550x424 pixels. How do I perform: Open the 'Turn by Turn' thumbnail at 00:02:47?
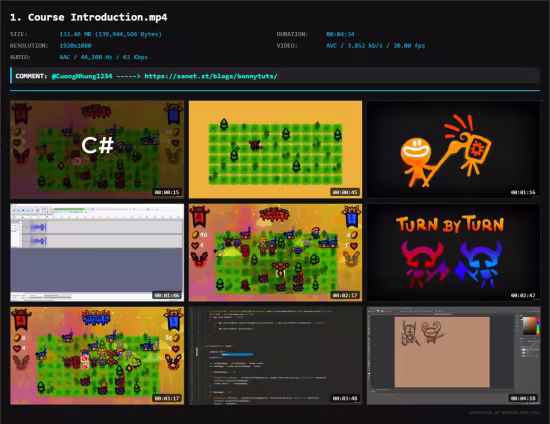tap(454, 253)
